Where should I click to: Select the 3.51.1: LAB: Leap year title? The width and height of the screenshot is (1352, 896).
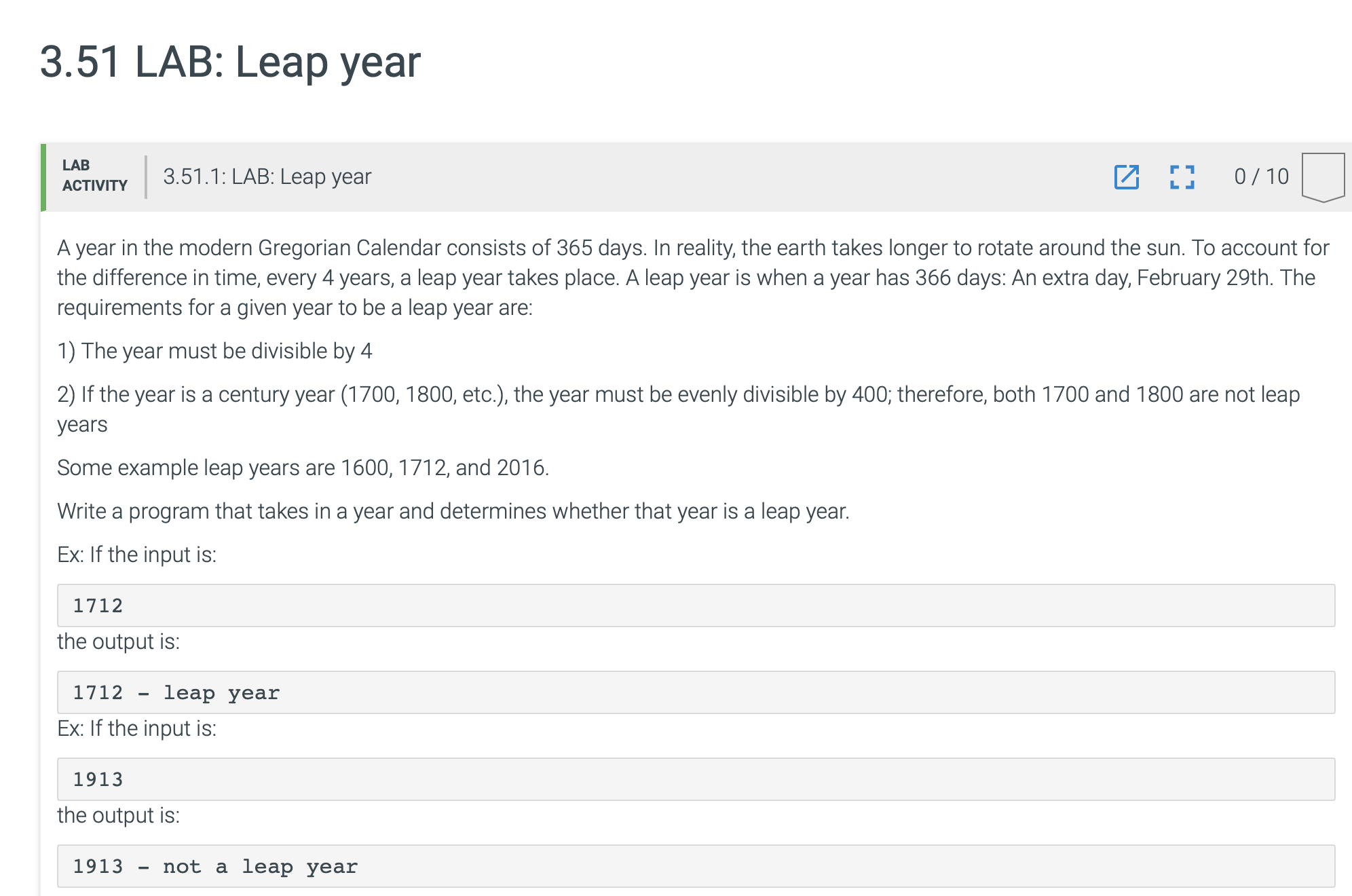pyautogui.click(x=266, y=176)
